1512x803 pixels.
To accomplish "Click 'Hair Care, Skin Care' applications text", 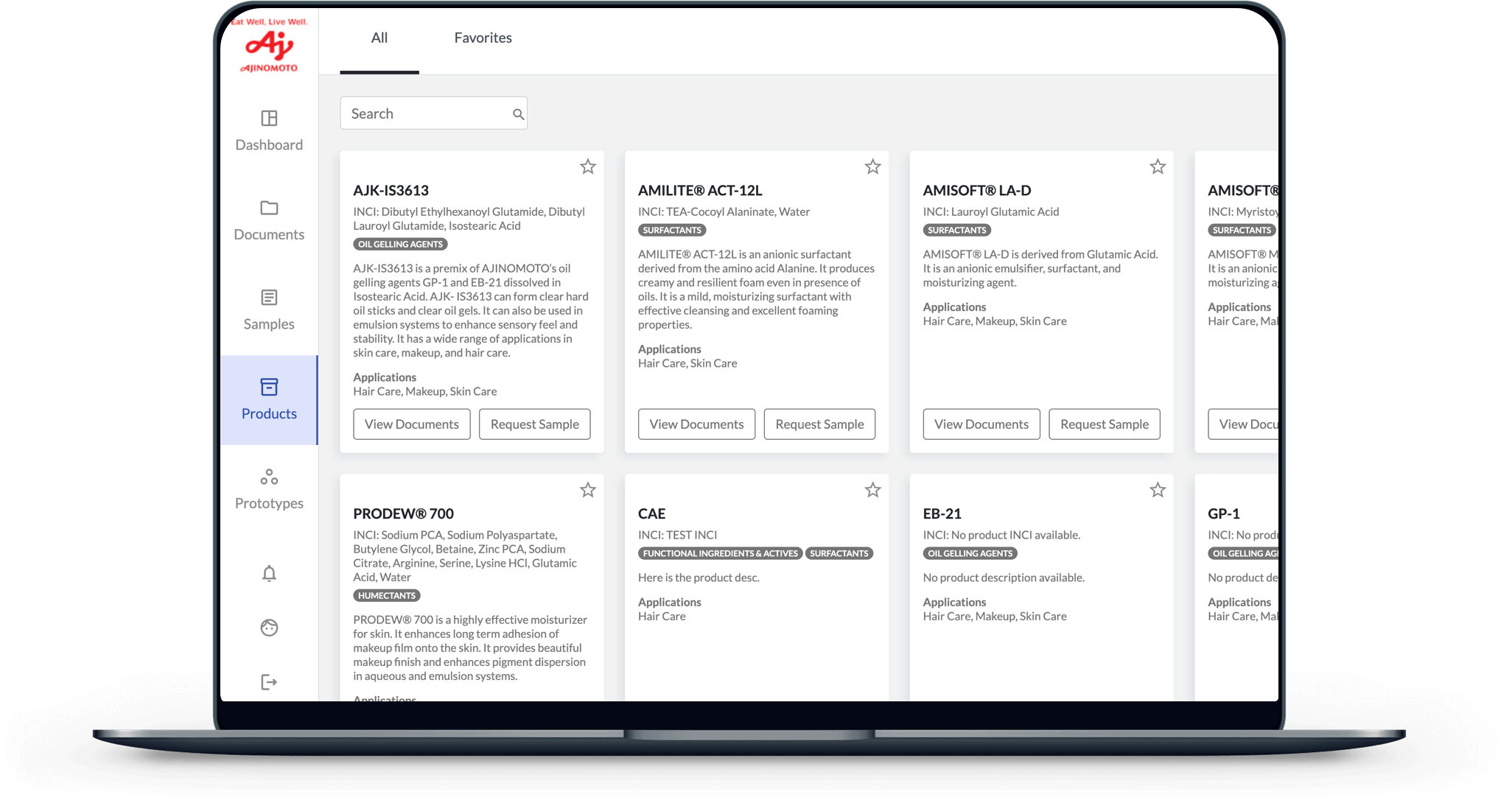I will tap(687, 364).
